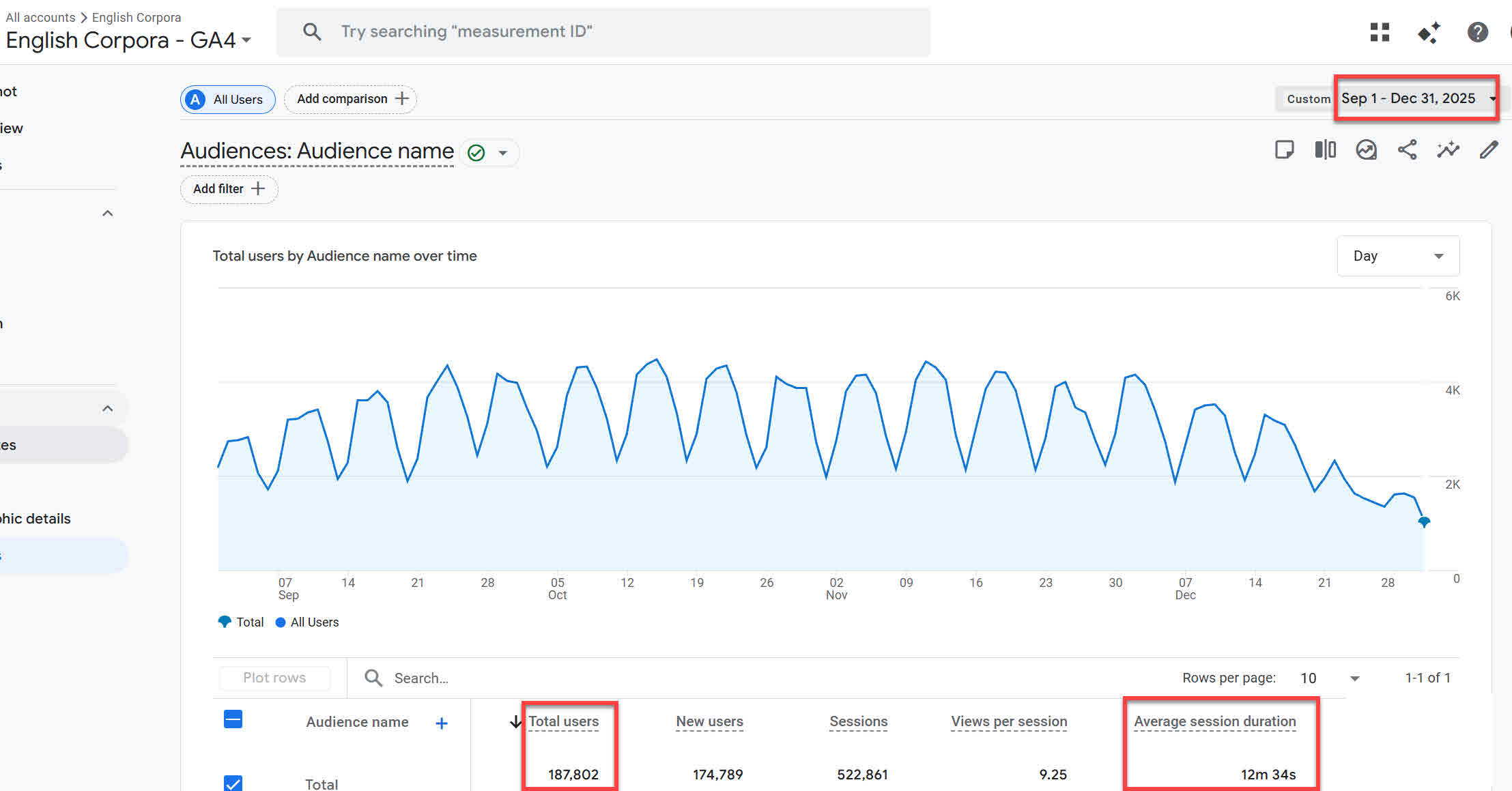Open the Day granularity dropdown
The height and width of the screenshot is (791, 1512).
1397,256
